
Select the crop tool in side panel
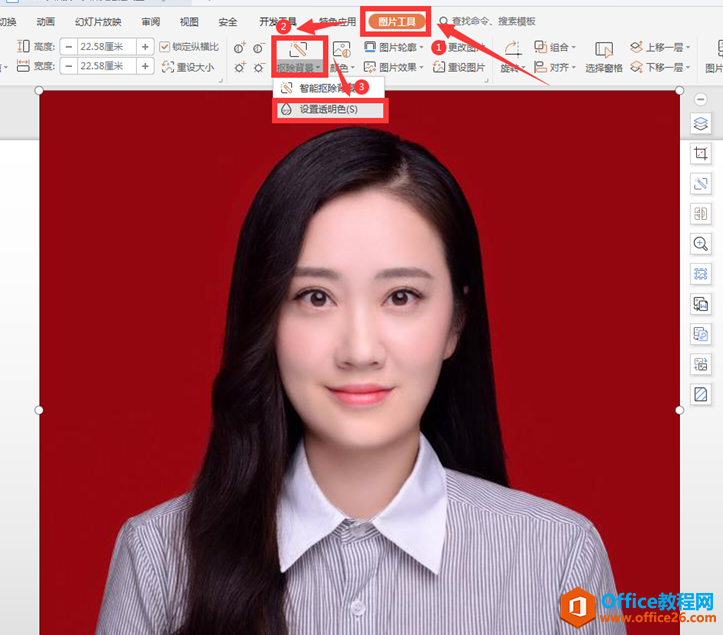[x=701, y=154]
